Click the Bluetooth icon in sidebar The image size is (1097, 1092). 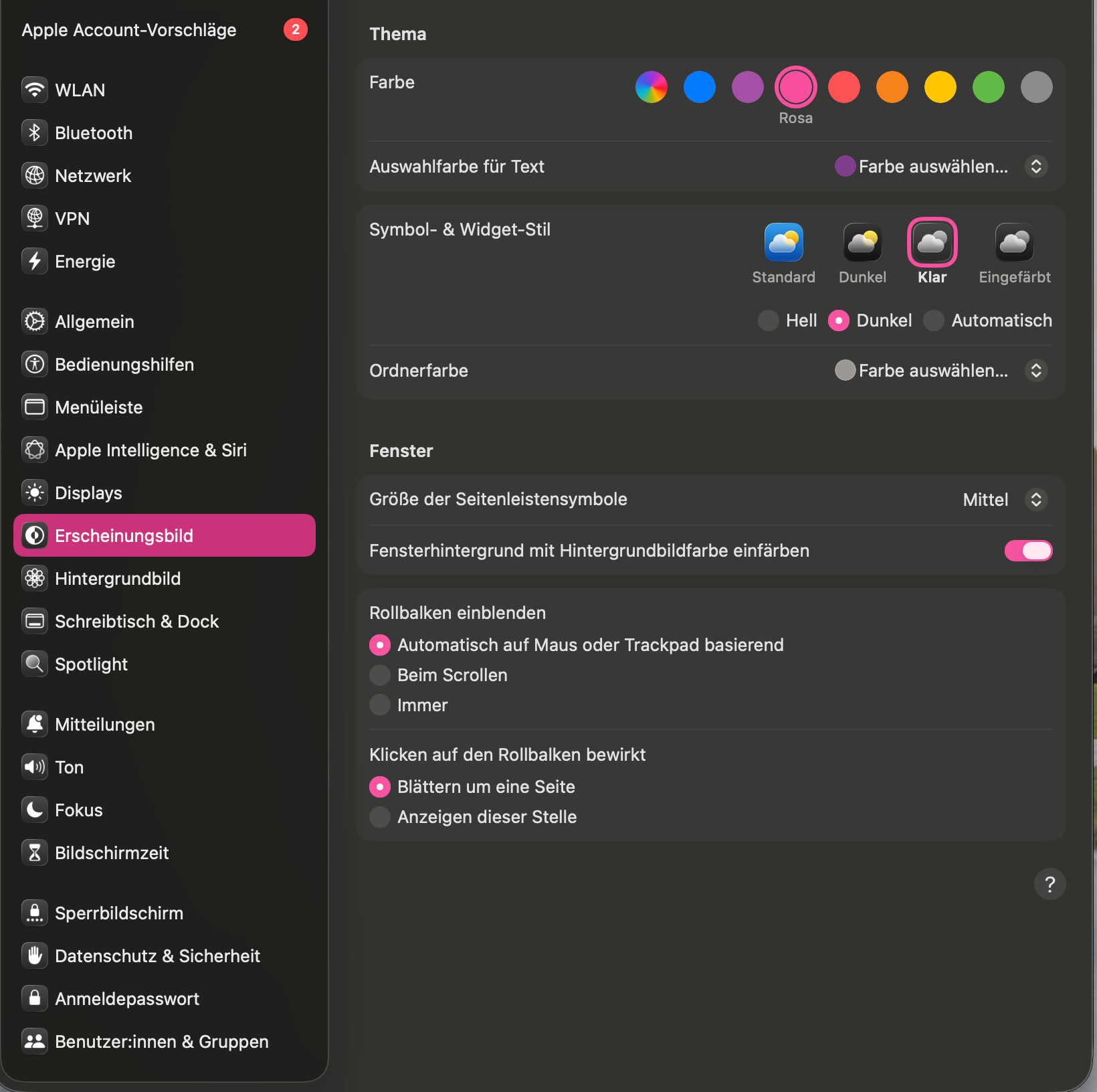click(x=35, y=133)
